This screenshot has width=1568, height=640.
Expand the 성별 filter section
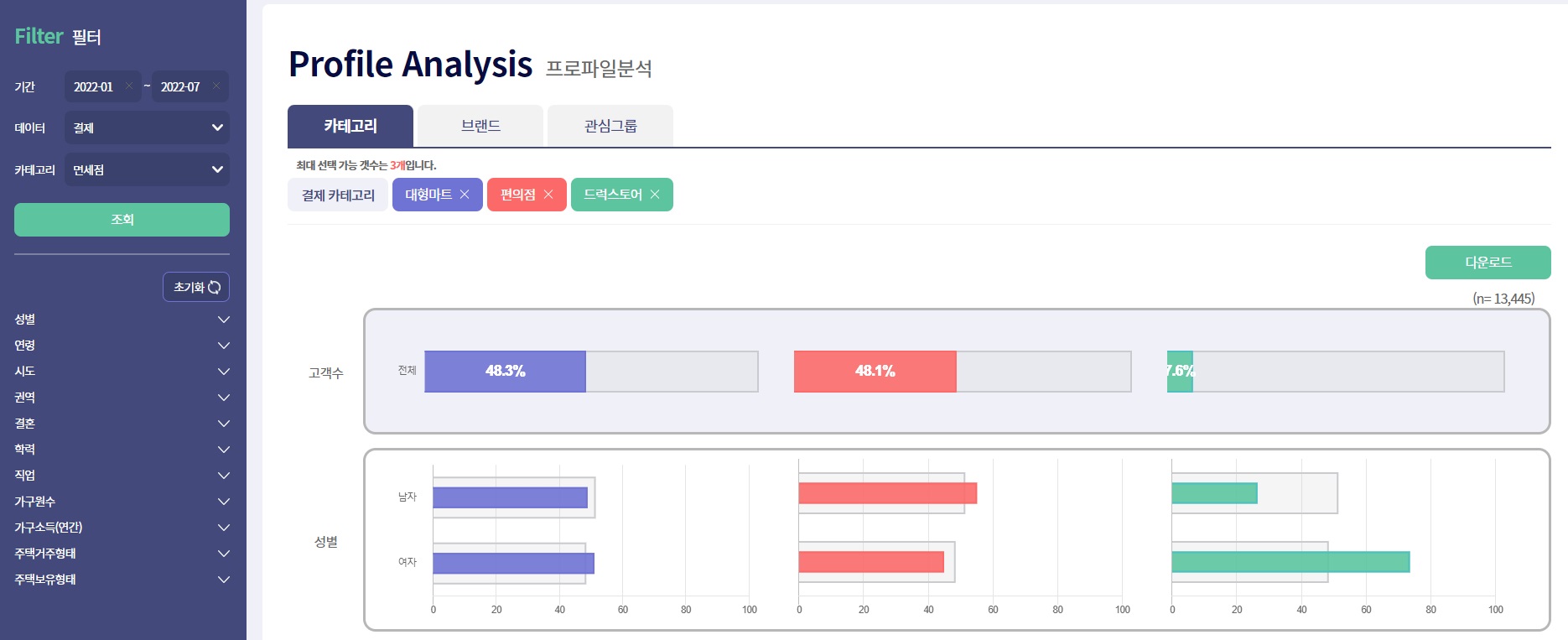(122, 320)
